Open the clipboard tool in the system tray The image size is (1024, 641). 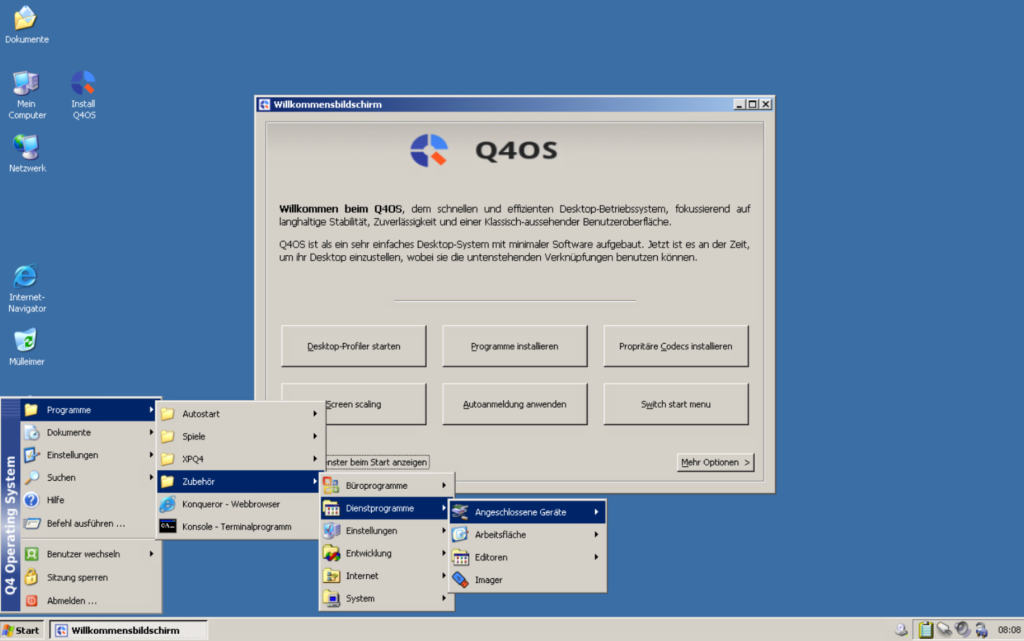click(926, 628)
